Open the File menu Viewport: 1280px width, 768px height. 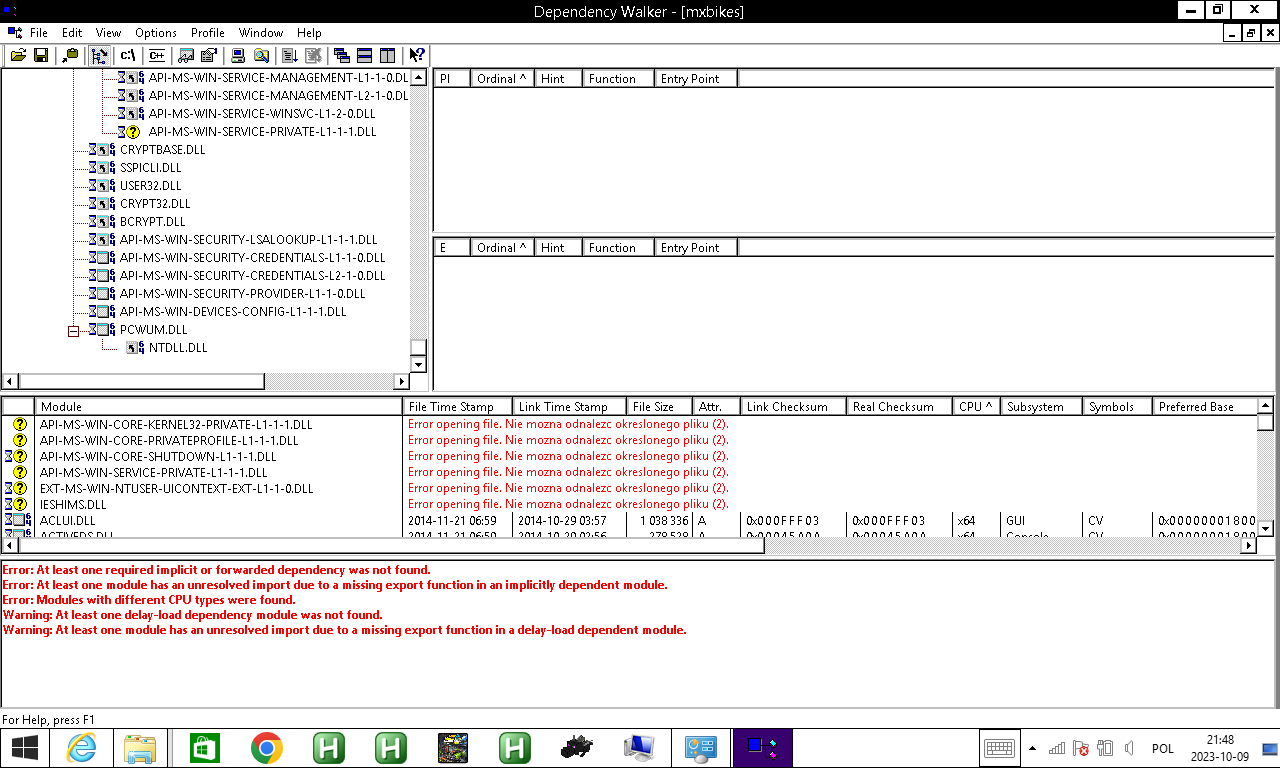(x=39, y=33)
